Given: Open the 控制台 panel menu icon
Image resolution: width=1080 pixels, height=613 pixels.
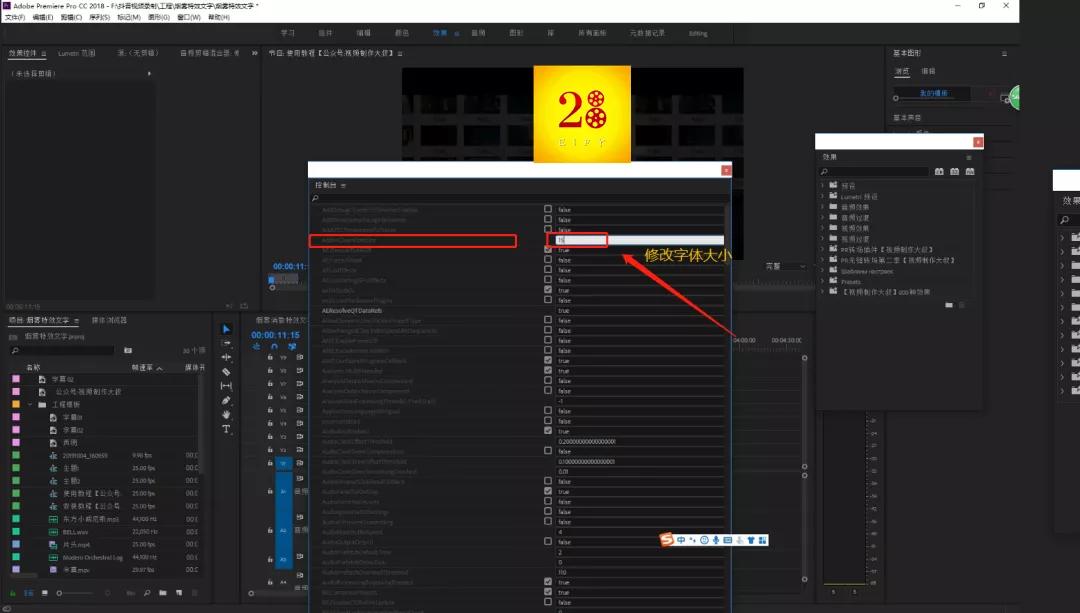Looking at the screenshot, I should click(343, 186).
